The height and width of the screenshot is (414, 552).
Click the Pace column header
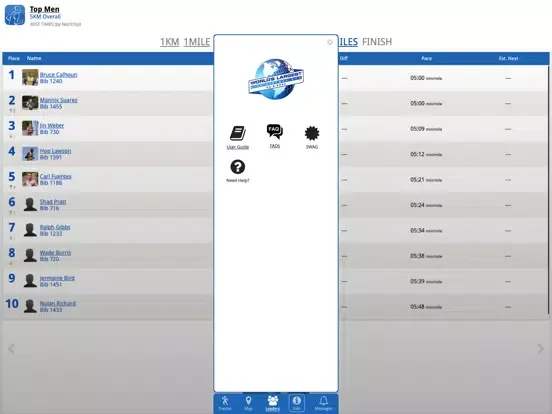[x=426, y=58]
